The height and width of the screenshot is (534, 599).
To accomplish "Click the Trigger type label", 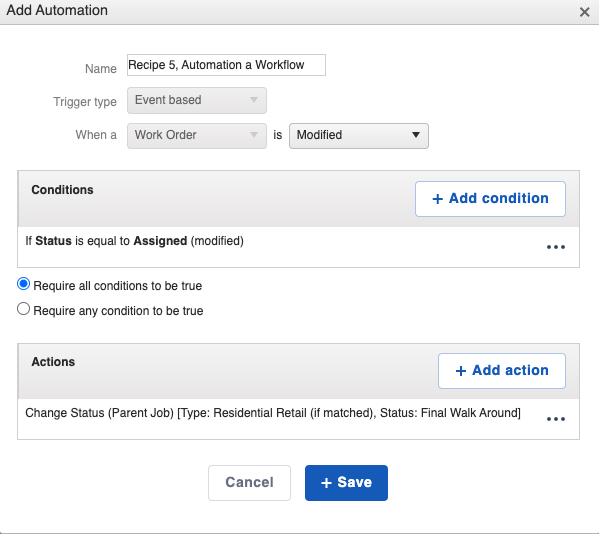I will pos(85,102).
